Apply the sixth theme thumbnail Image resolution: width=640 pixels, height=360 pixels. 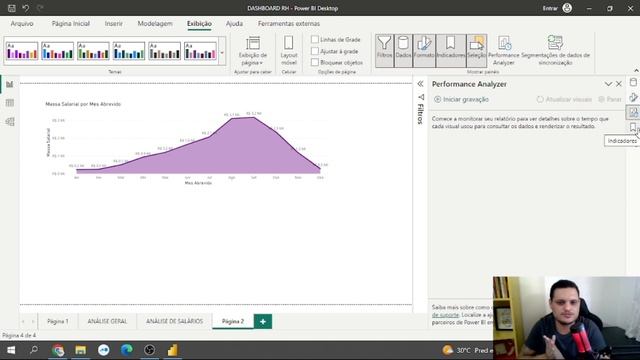point(200,51)
